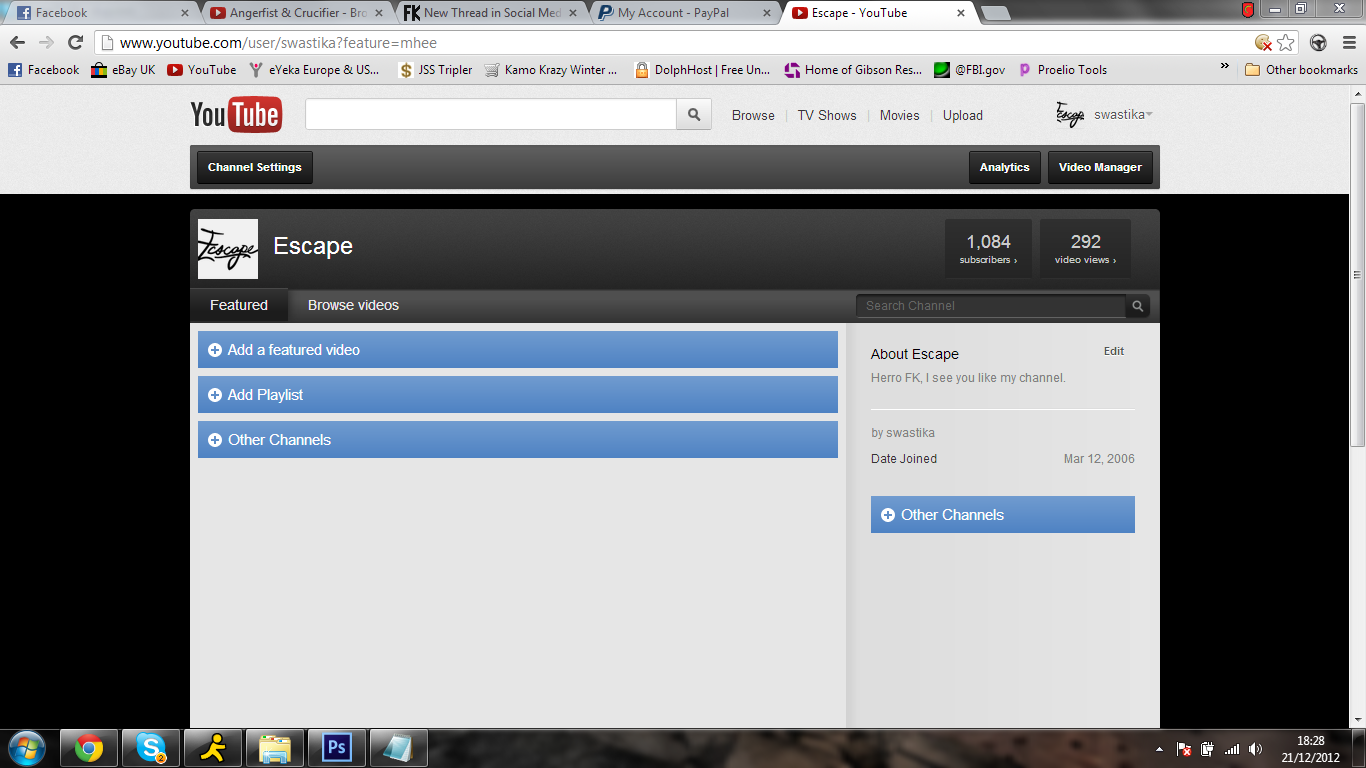This screenshot has height=768, width=1366.
Task: Open Other bookmarks folder
Action: (x=1301, y=70)
